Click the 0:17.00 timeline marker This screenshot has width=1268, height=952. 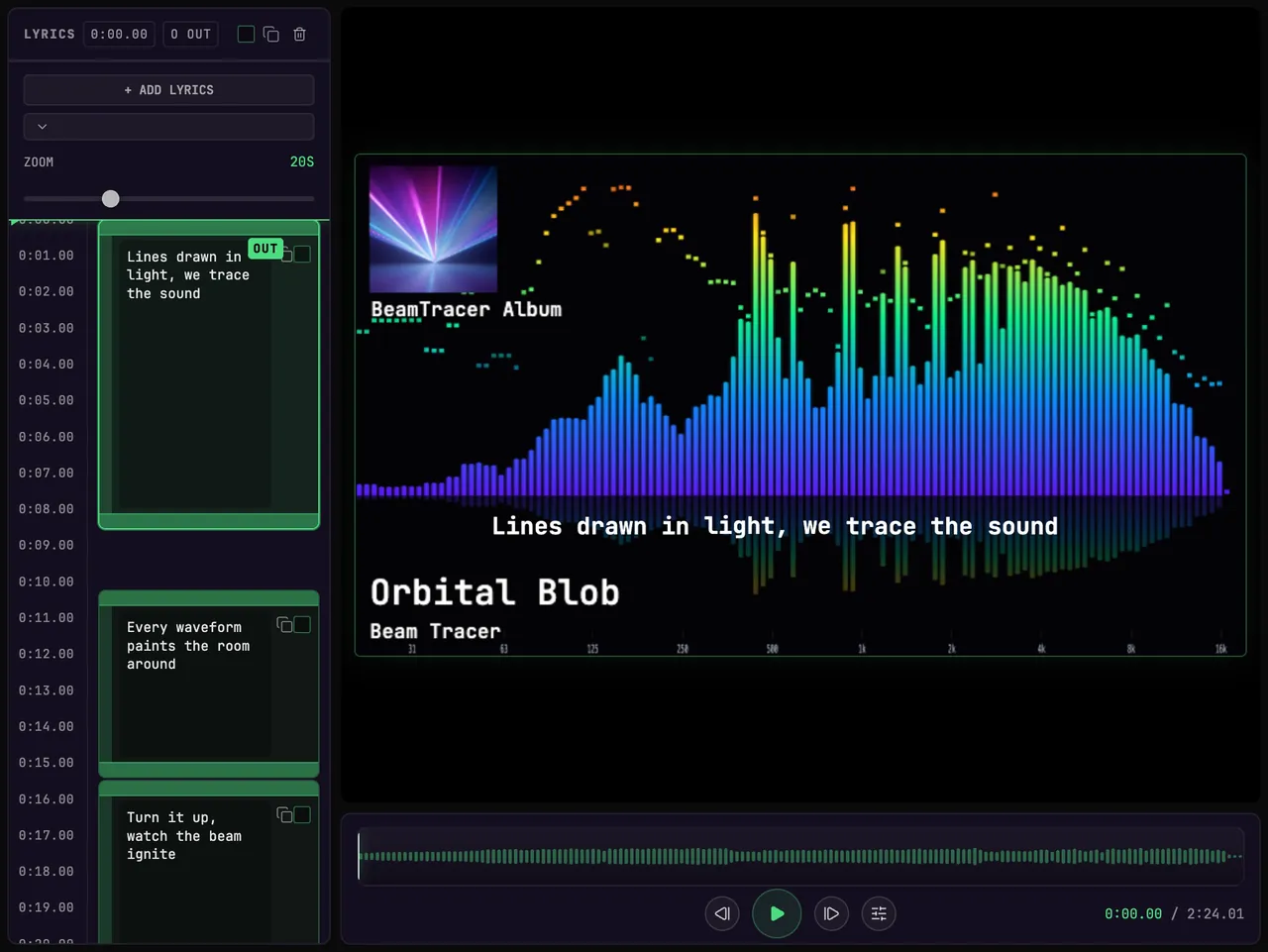tap(47, 835)
